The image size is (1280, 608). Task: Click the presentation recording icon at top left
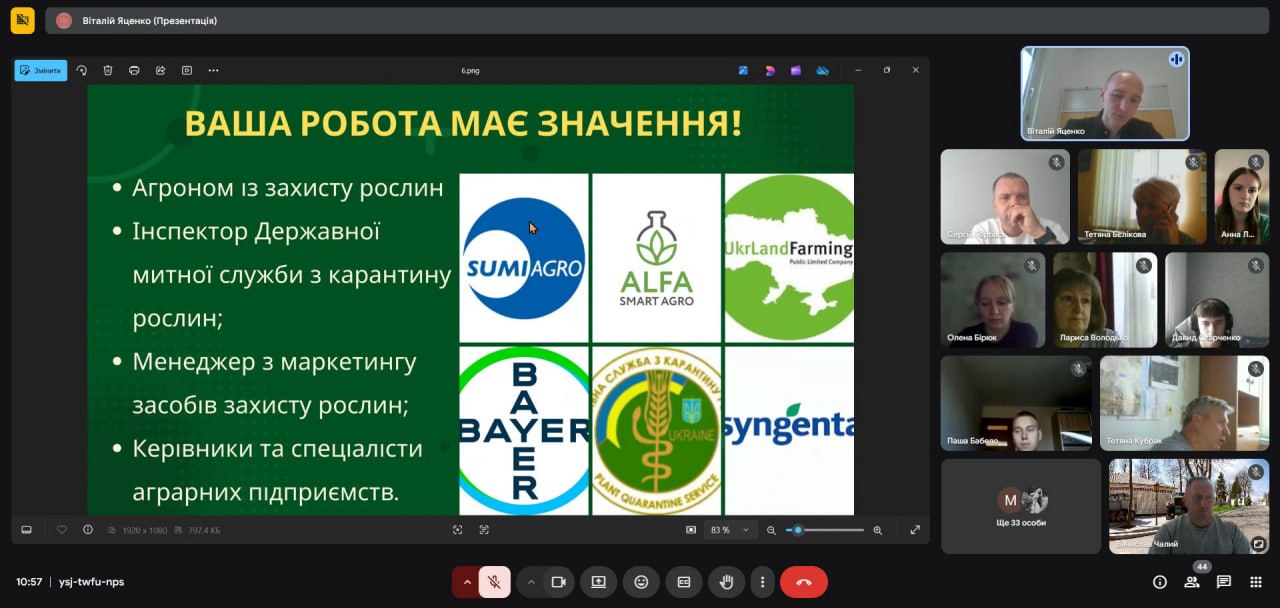click(x=22, y=20)
